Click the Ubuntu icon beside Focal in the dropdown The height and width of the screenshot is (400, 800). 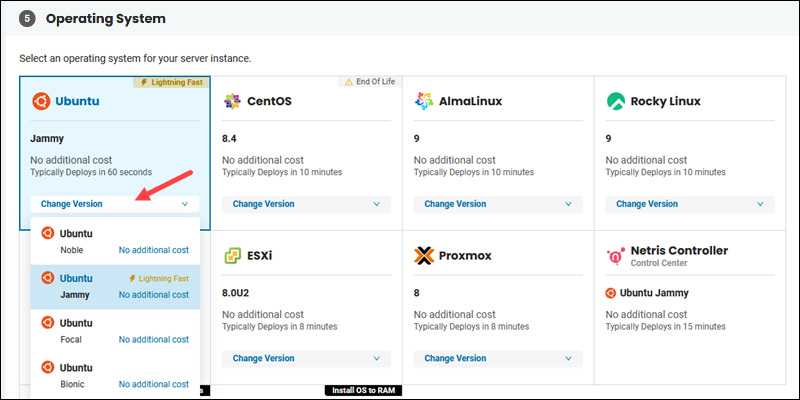point(47,322)
